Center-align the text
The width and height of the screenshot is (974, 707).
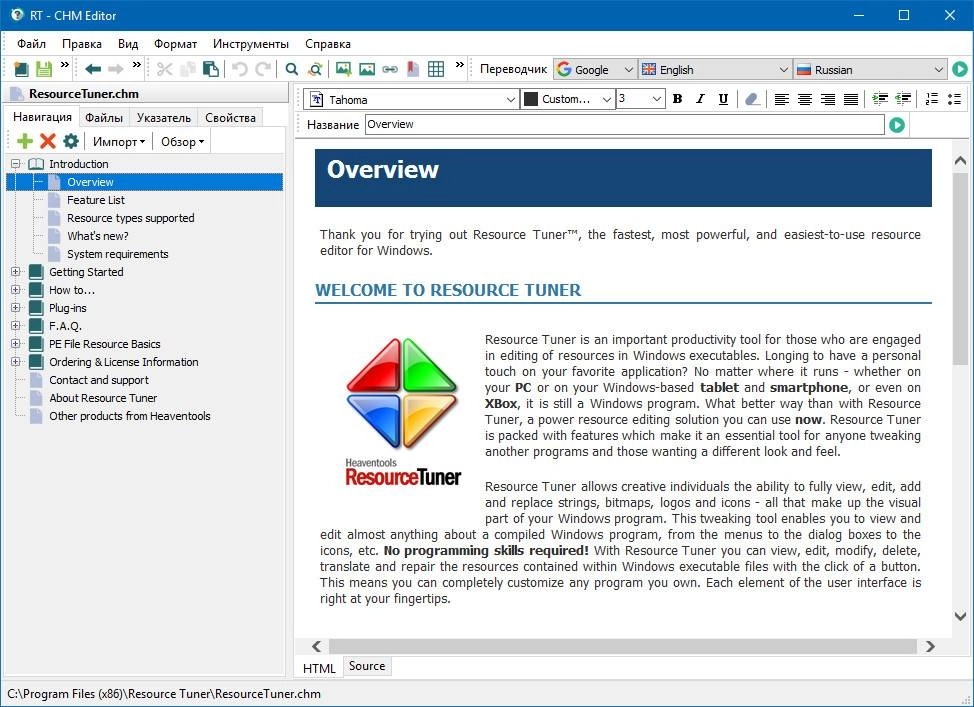(804, 99)
